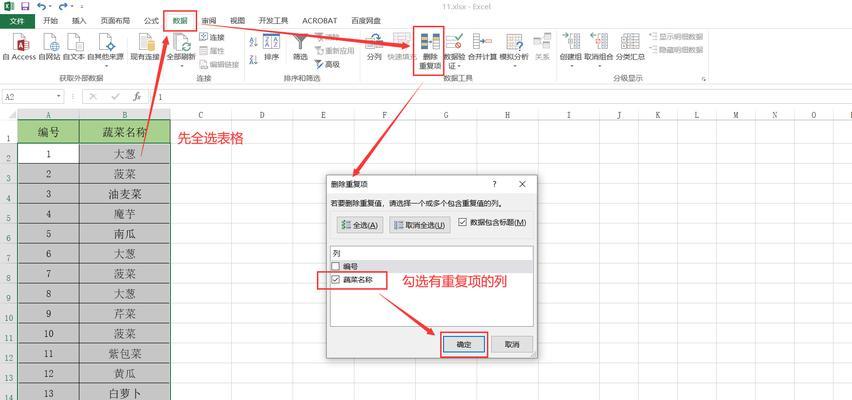Image resolution: width=852 pixels, height=400 pixels.
Task: Switch to the 开发工具 tab
Action: [273, 21]
